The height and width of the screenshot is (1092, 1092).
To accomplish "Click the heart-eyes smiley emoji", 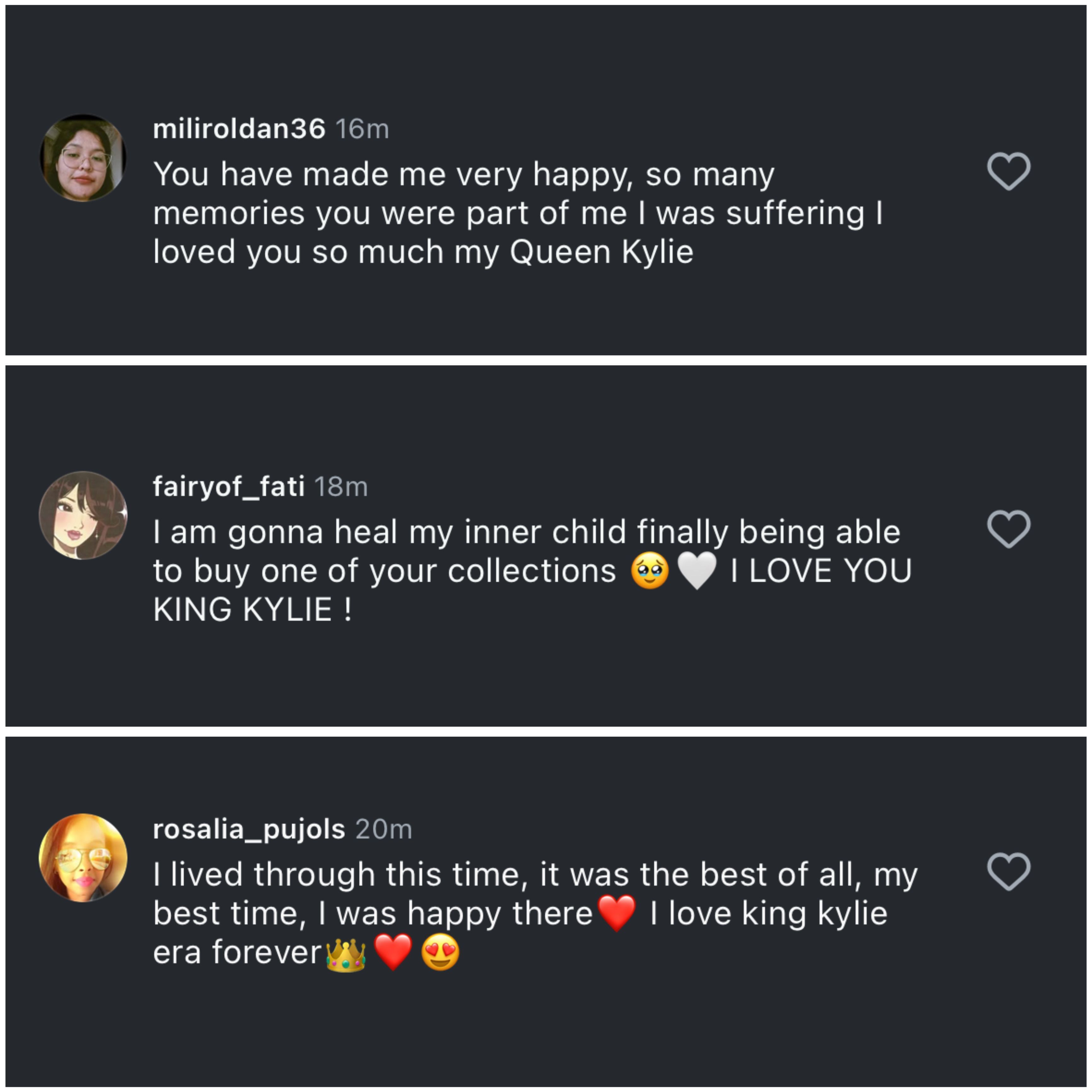I will tap(440, 953).
